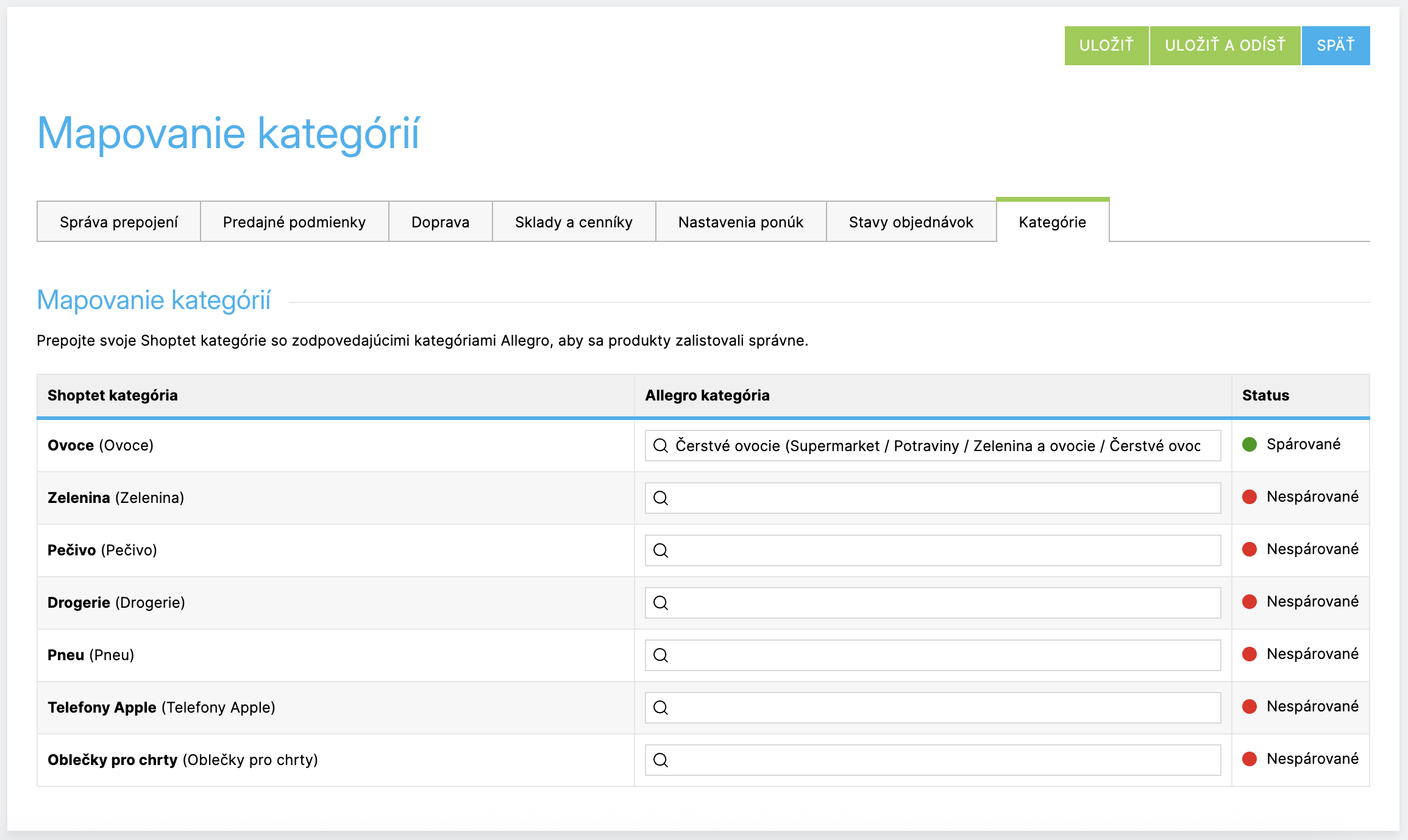Click Uložiť a odísť button
This screenshot has height=840, width=1408.
click(x=1225, y=45)
